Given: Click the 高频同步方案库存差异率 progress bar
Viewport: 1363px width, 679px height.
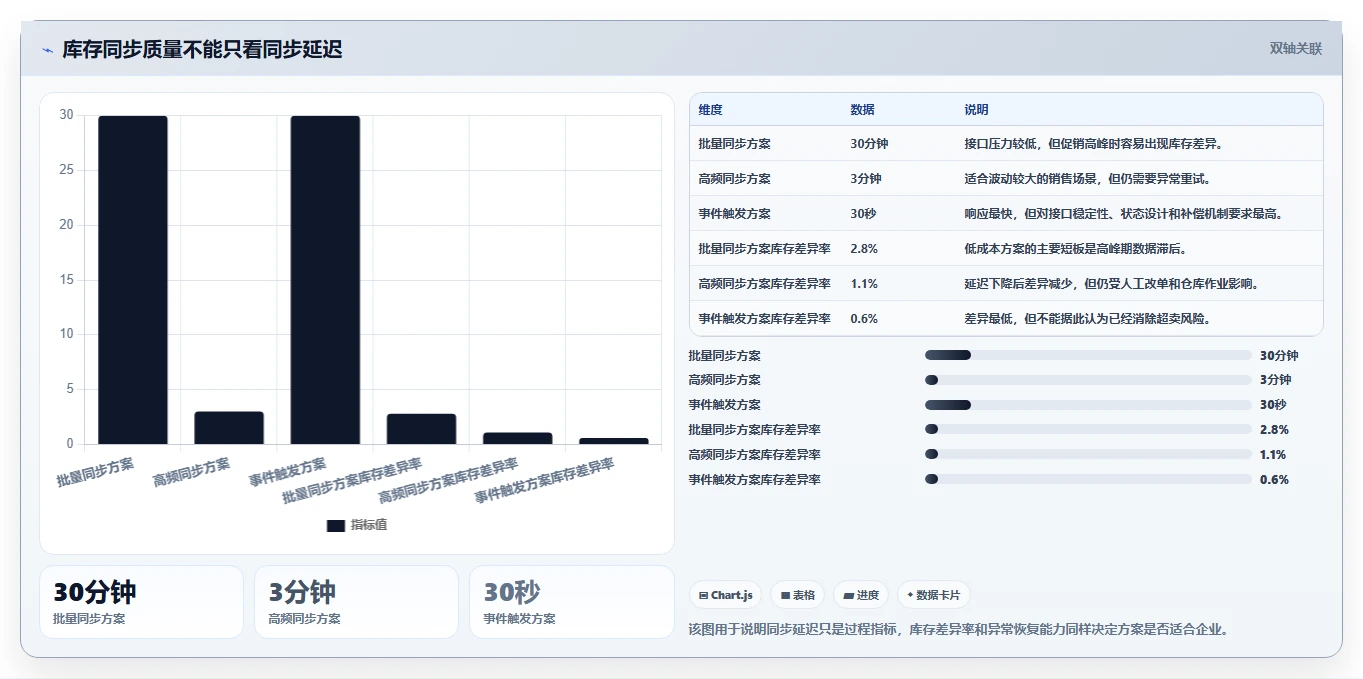Looking at the screenshot, I should (1088, 454).
